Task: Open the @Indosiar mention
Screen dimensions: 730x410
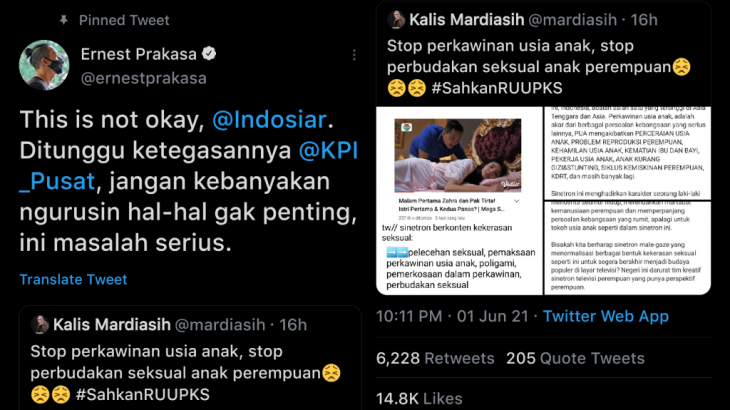Action: point(270,120)
